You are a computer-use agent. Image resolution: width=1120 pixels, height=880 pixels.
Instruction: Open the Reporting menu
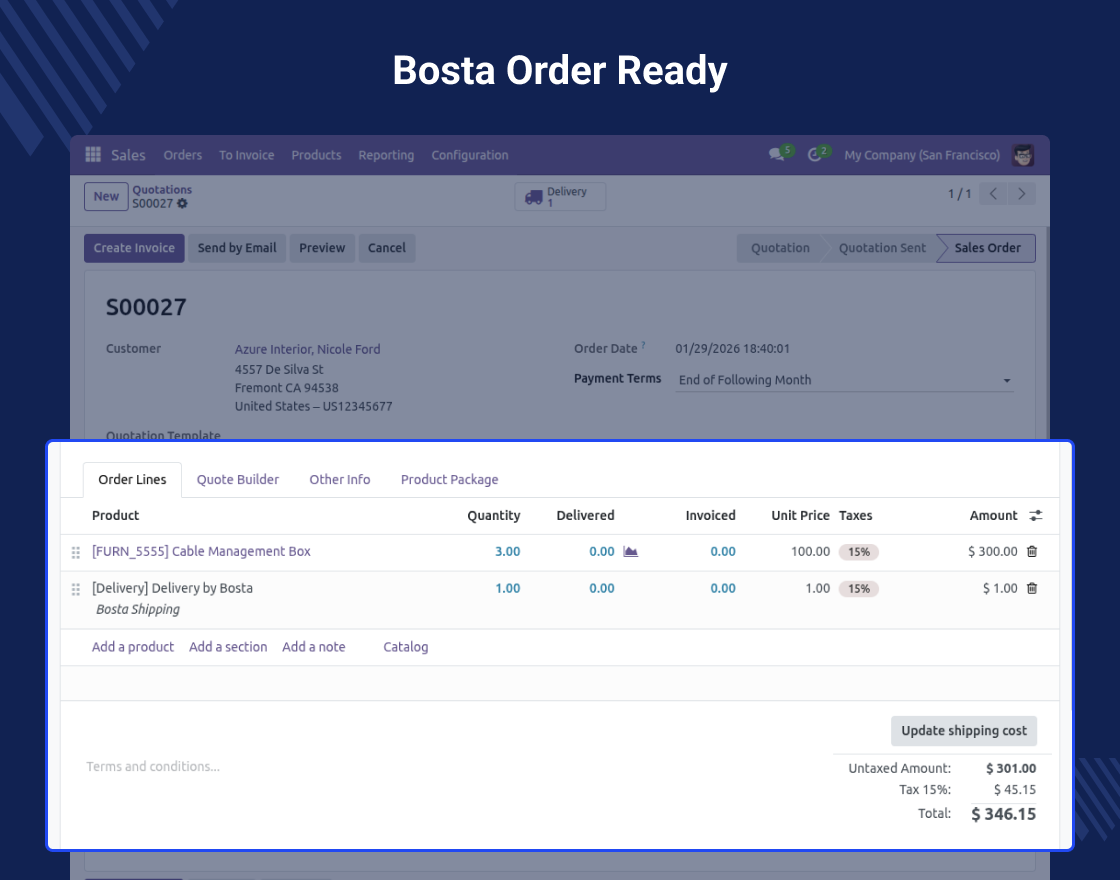point(386,155)
